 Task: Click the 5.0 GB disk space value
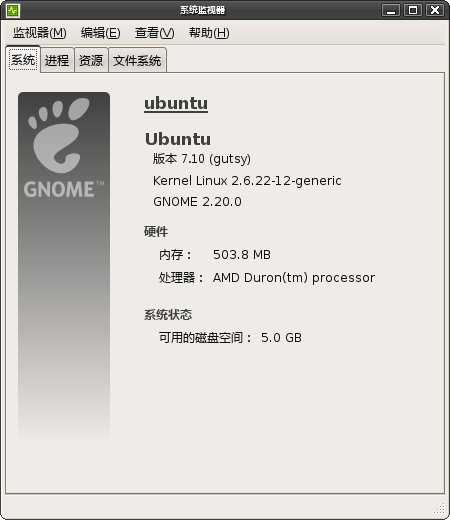tap(281, 338)
